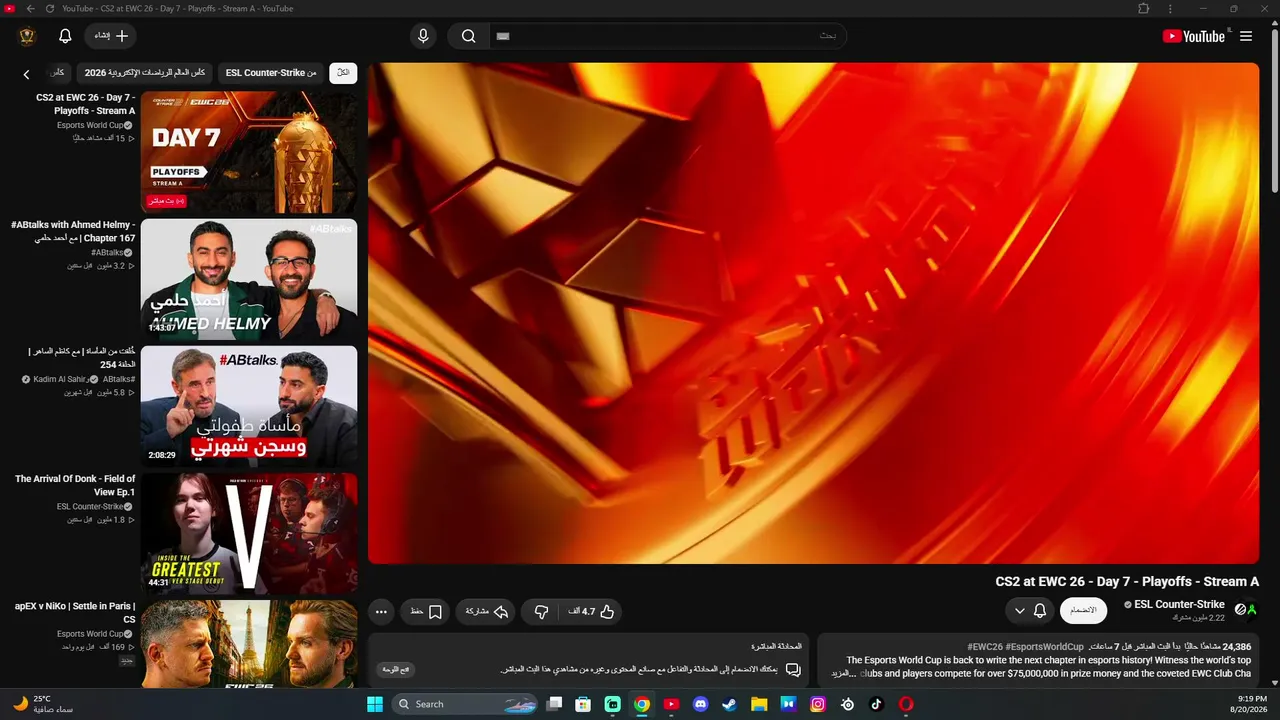Click the create video plus button
1280x720 pixels.
[111, 36]
